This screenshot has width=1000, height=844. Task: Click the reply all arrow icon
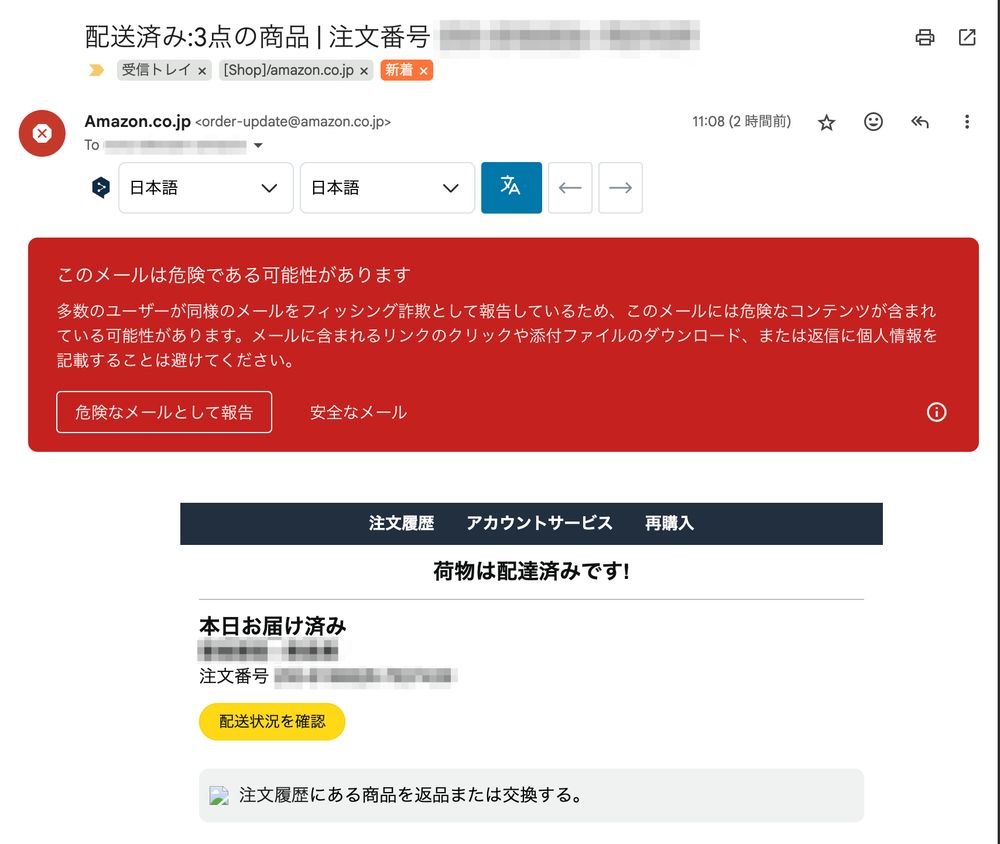pyautogui.click(x=920, y=121)
